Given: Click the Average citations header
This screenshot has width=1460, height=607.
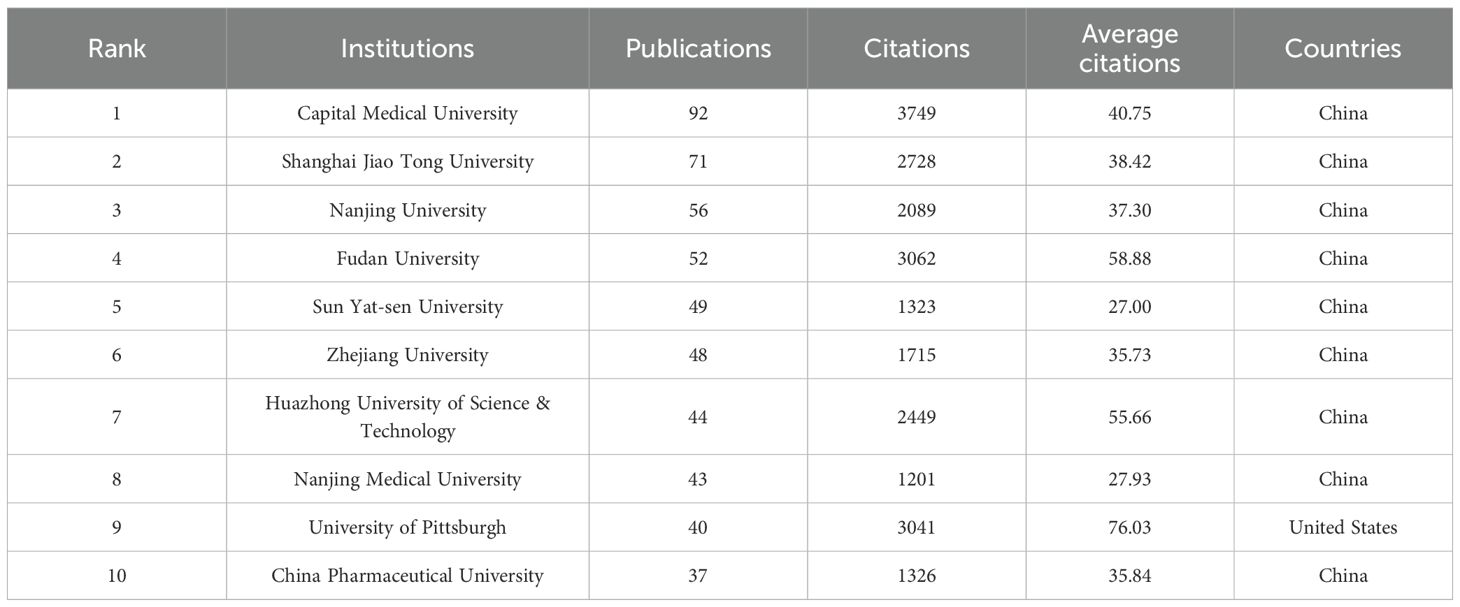Looking at the screenshot, I should pyautogui.click(x=1130, y=48).
